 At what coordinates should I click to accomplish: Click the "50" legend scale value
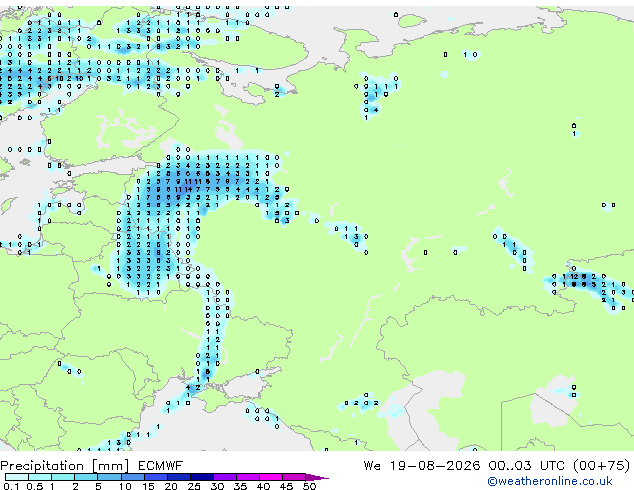(310, 486)
